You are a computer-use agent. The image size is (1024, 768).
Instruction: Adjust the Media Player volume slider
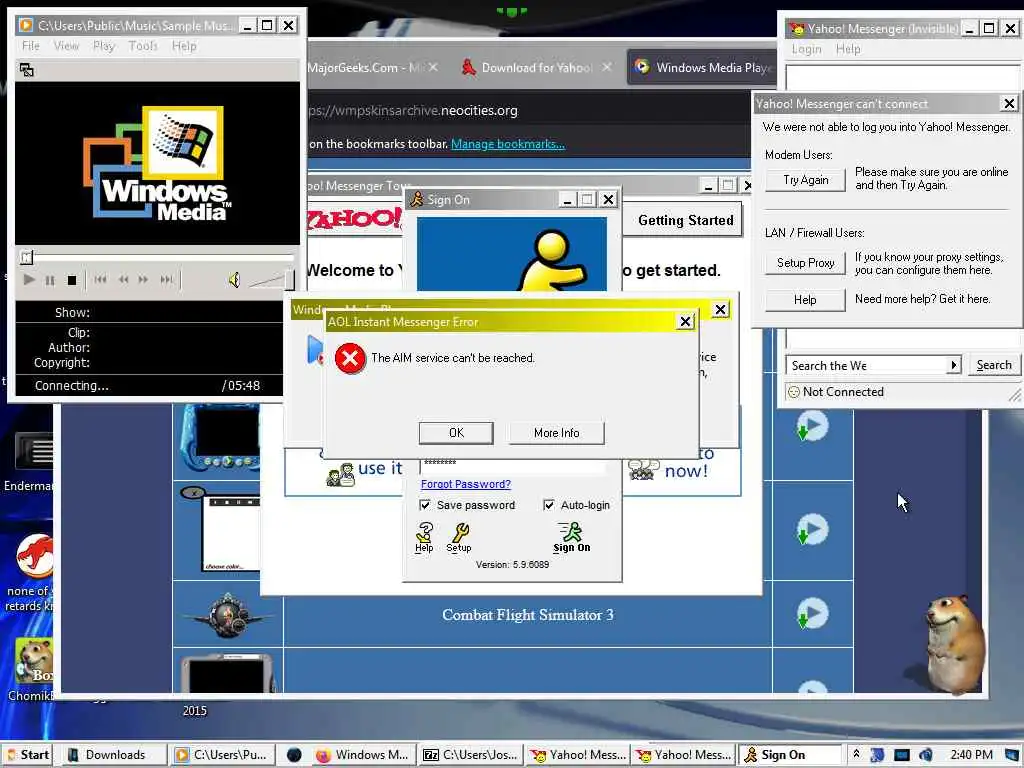[x=271, y=280]
